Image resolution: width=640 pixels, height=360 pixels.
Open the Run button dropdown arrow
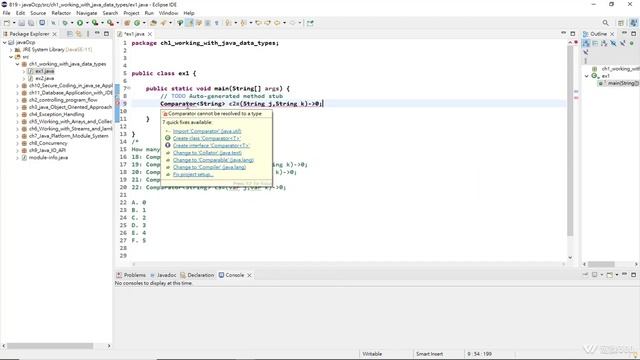click(87, 23)
